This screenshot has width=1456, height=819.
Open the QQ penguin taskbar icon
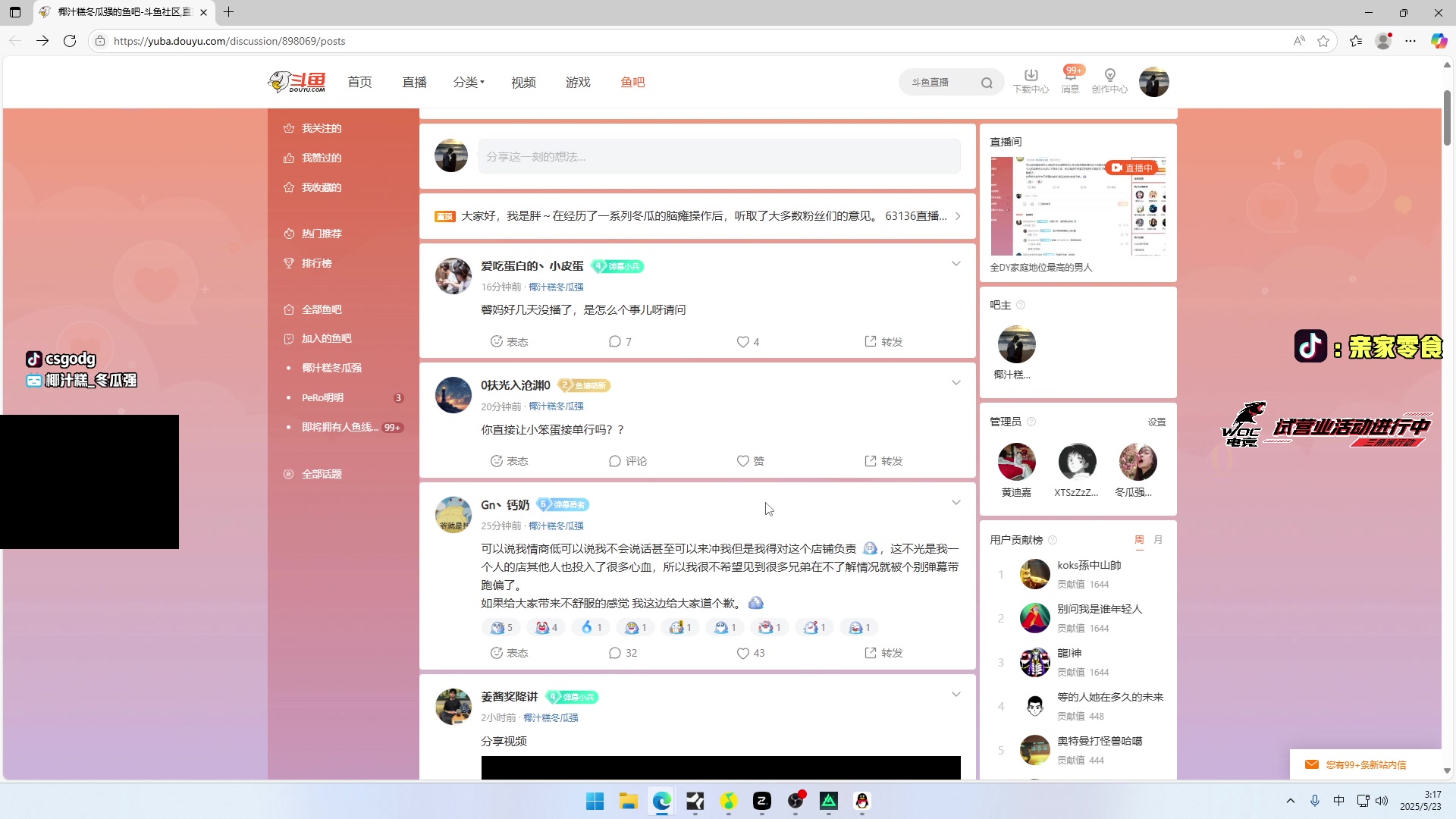[x=861, y=801]
